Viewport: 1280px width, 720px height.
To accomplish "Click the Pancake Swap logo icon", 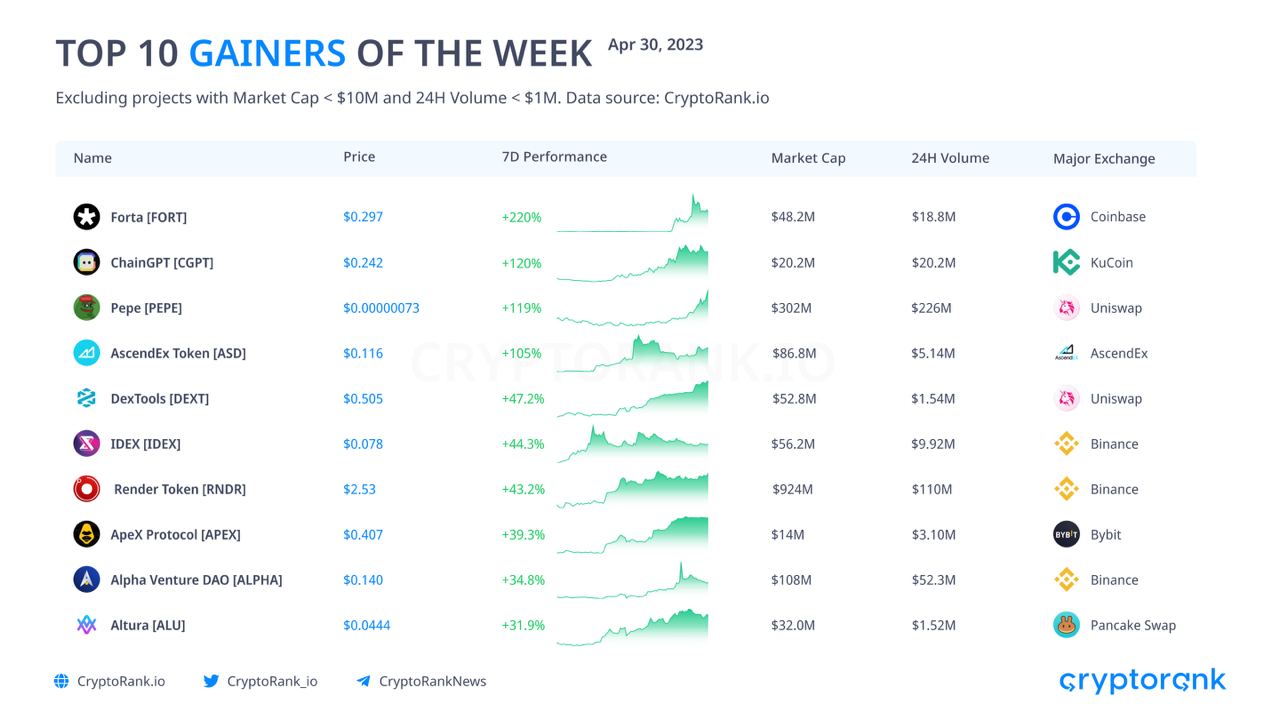I will (x=1067, y=625).
